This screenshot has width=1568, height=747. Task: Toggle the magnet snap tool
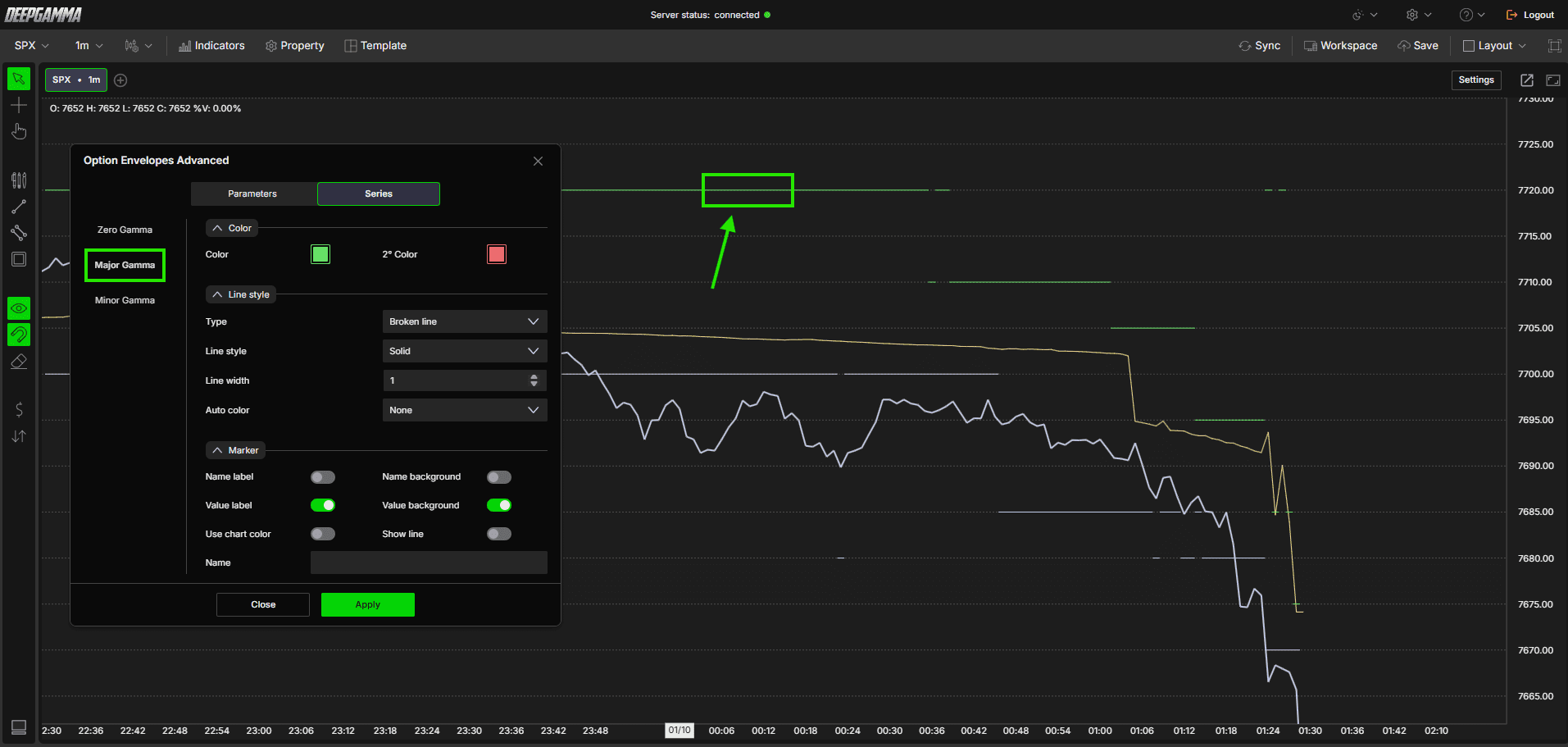(x=19, y=335)
